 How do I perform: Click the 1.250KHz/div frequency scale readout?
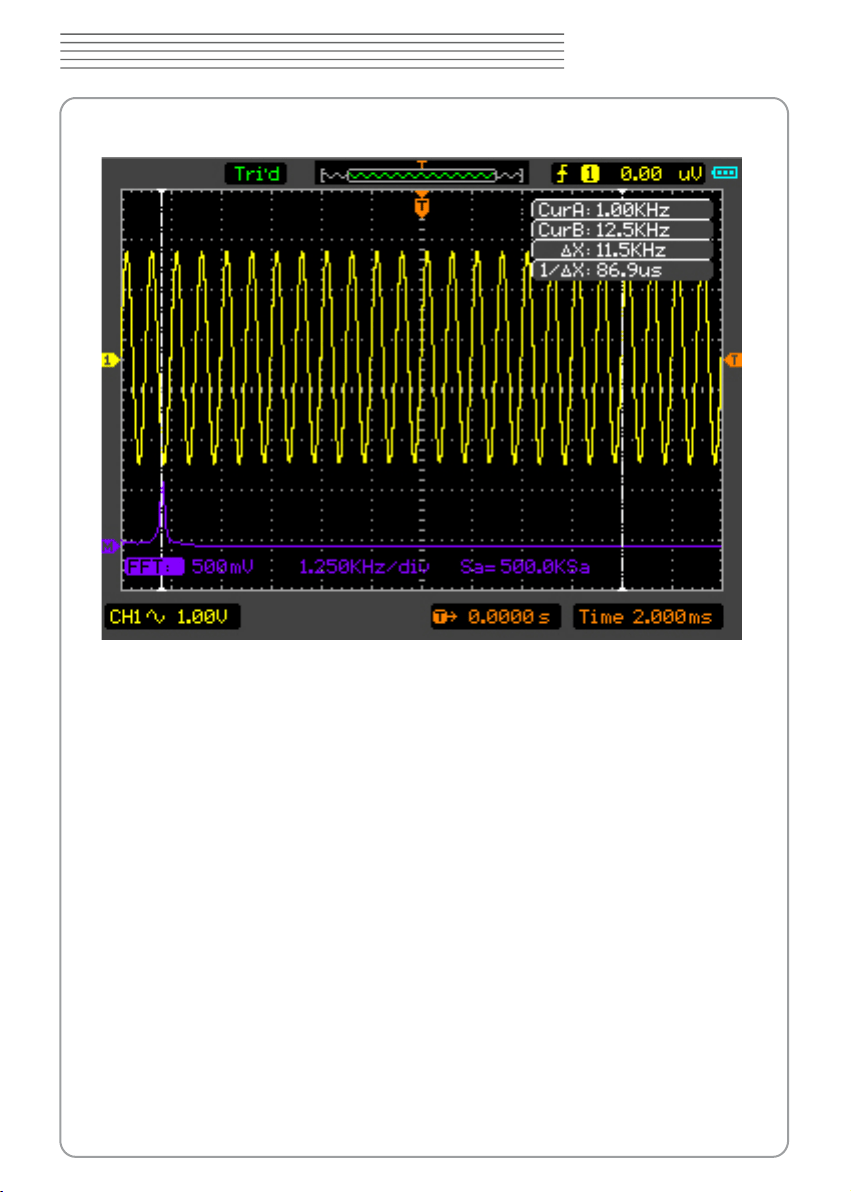(364, 566)
